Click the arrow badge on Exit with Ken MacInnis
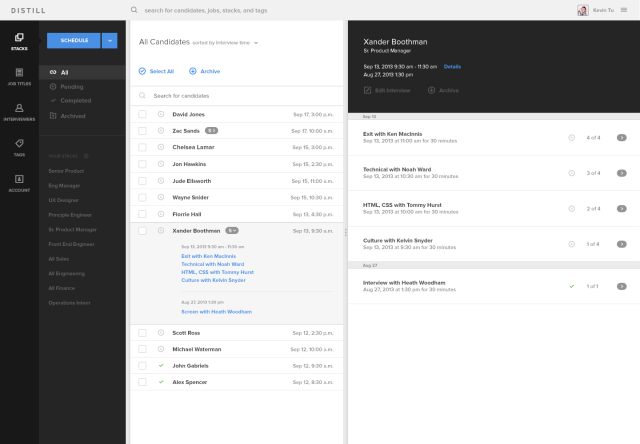640x444 pixels. coord(622,138)
